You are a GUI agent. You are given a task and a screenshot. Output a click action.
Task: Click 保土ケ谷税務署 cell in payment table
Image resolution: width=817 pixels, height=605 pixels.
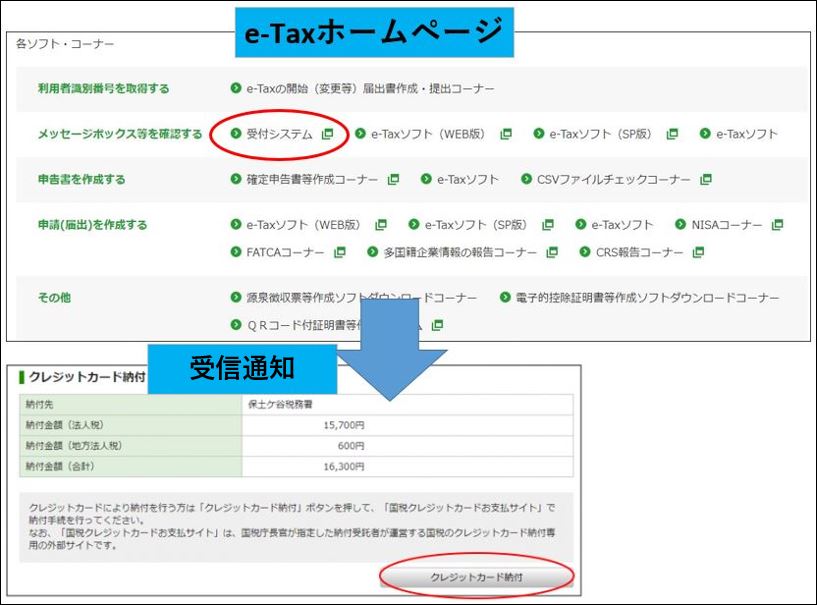coord(407,404)
